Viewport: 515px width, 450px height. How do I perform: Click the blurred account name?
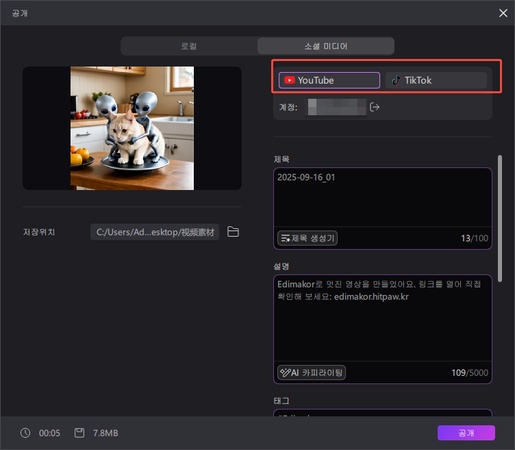(337, 107)
